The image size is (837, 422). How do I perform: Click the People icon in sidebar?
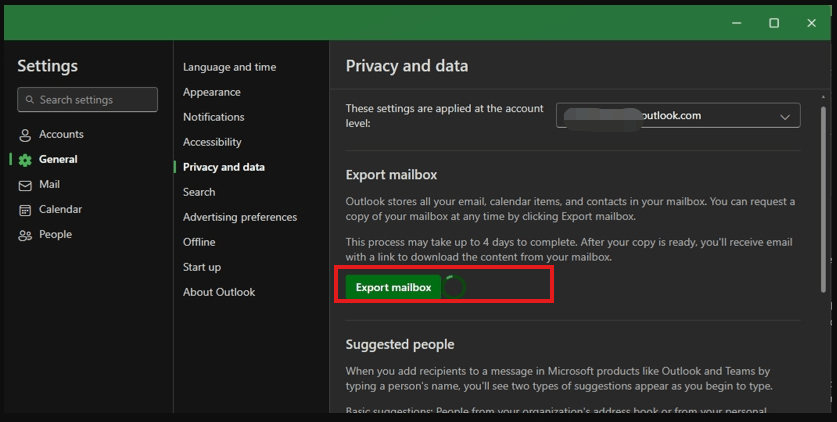point(25,235)
